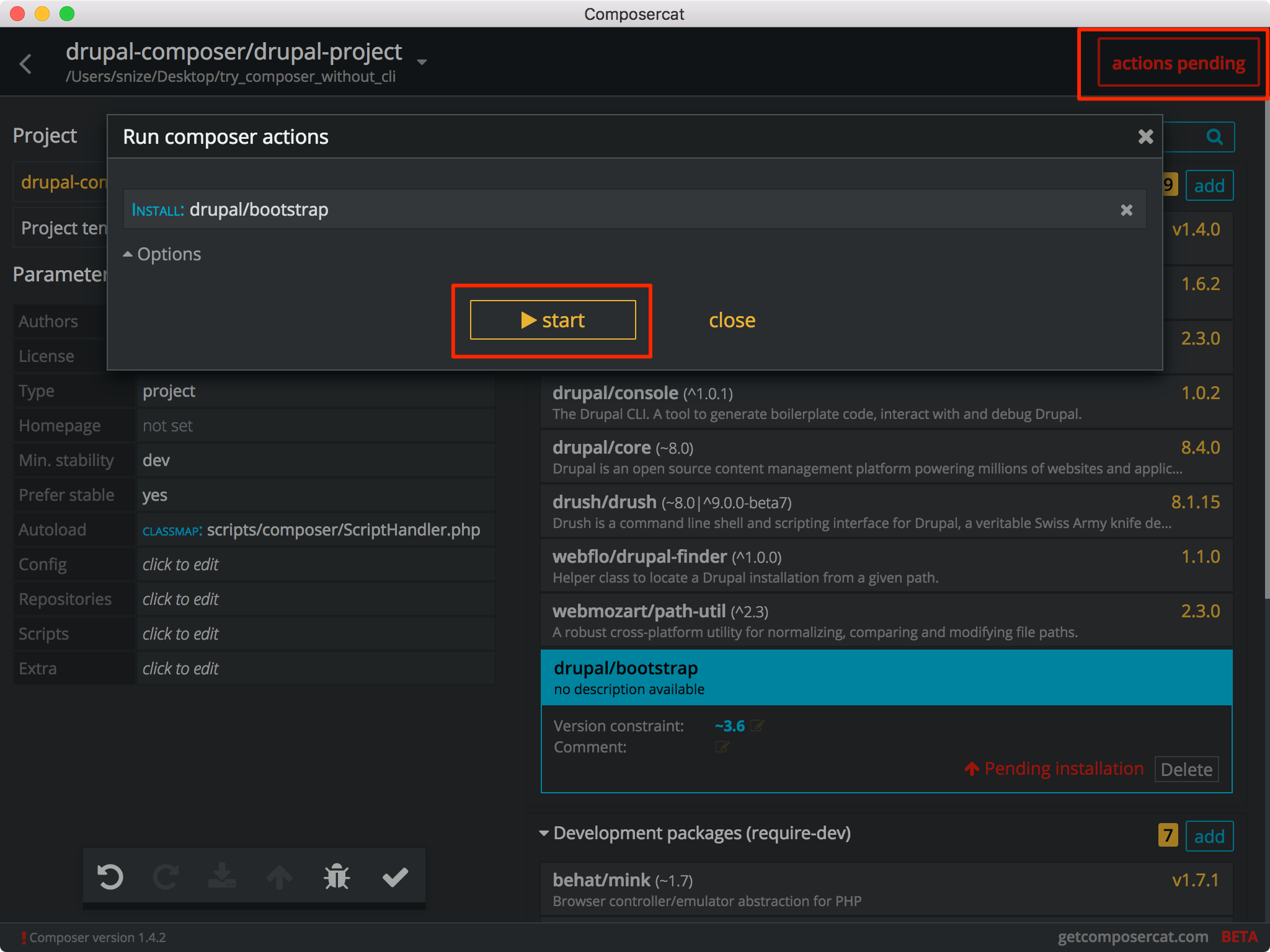This screenshot has height=952, width=1270.
Task: Click the package list scrollbar
Action: point(1266,350)
